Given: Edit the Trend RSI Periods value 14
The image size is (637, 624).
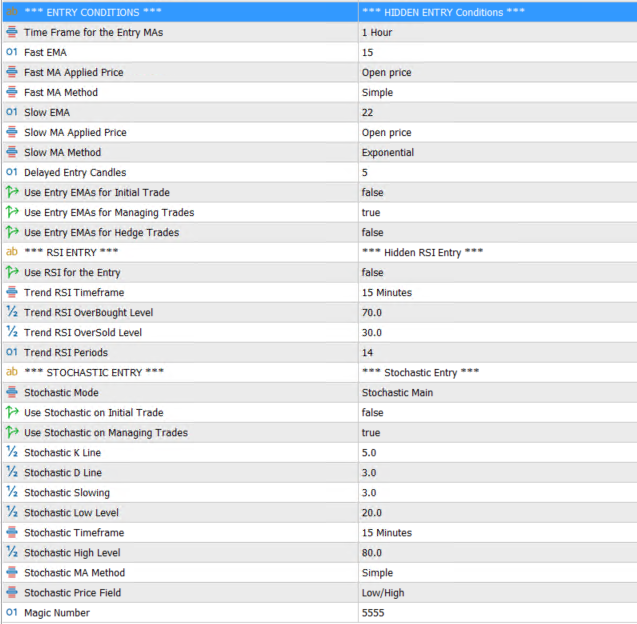Looking at the screenshot, I should [x=498, y=352].
